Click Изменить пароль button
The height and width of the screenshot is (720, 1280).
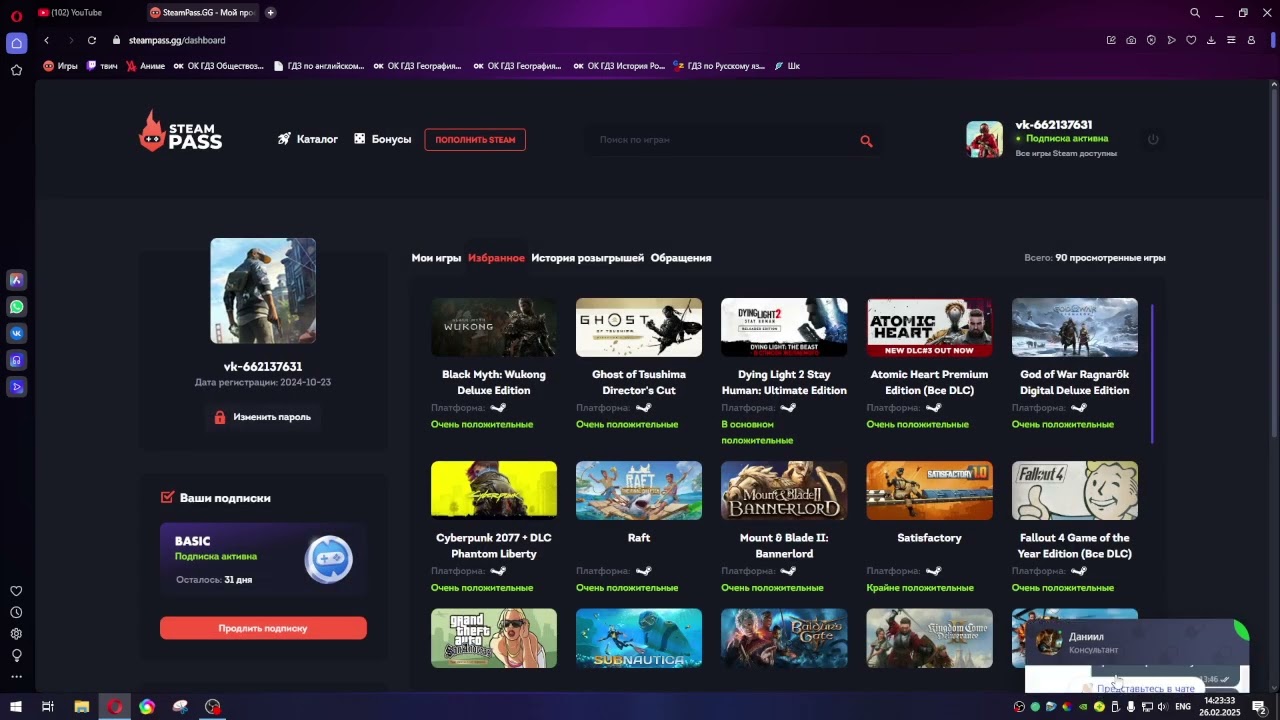(x=263, y=417)
